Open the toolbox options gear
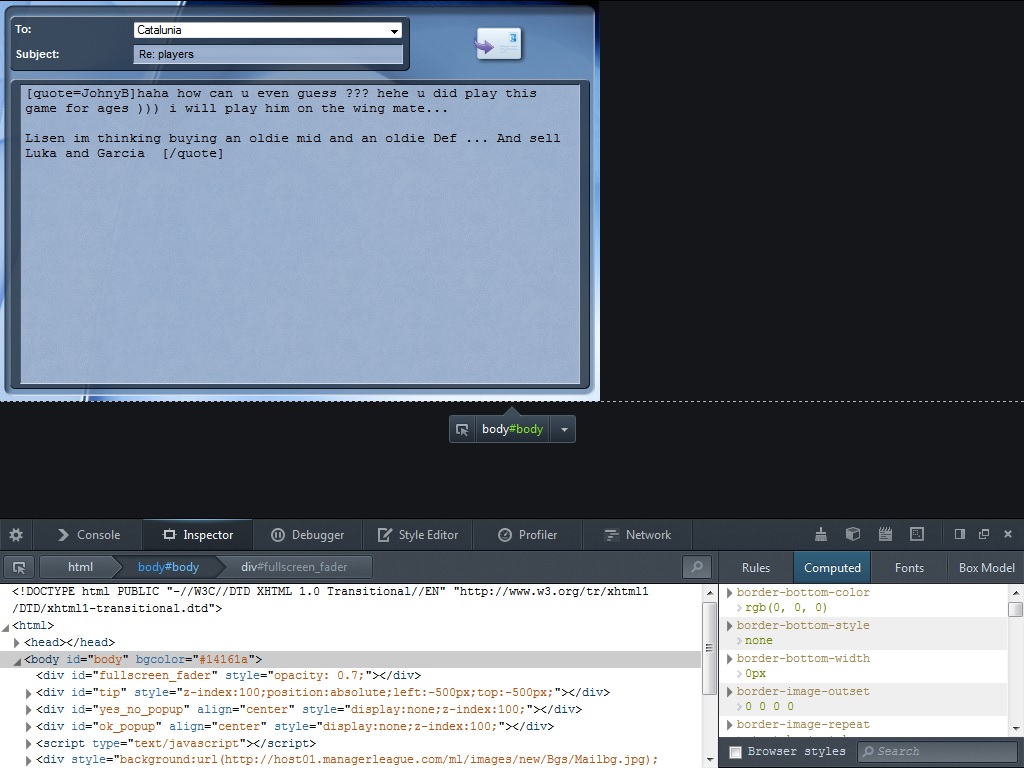Screen dimensions: 1024x768 click(16, 535)
